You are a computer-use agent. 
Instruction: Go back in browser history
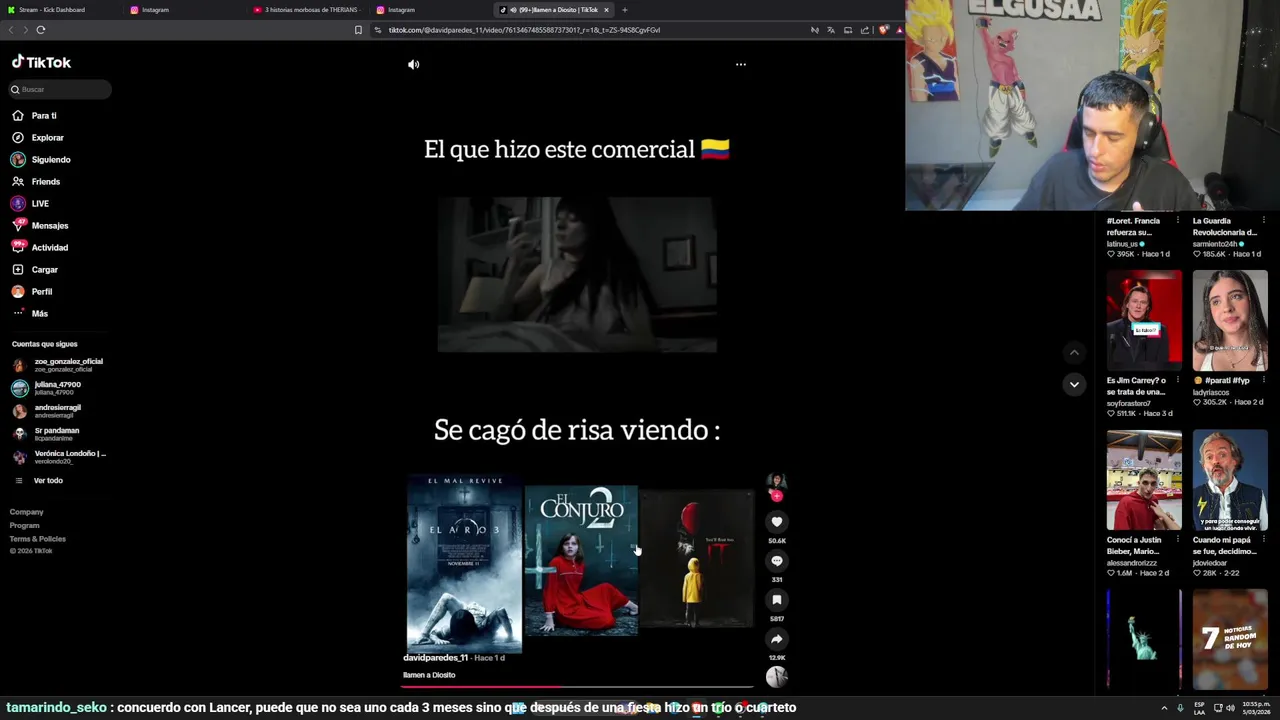coord(11,30)
